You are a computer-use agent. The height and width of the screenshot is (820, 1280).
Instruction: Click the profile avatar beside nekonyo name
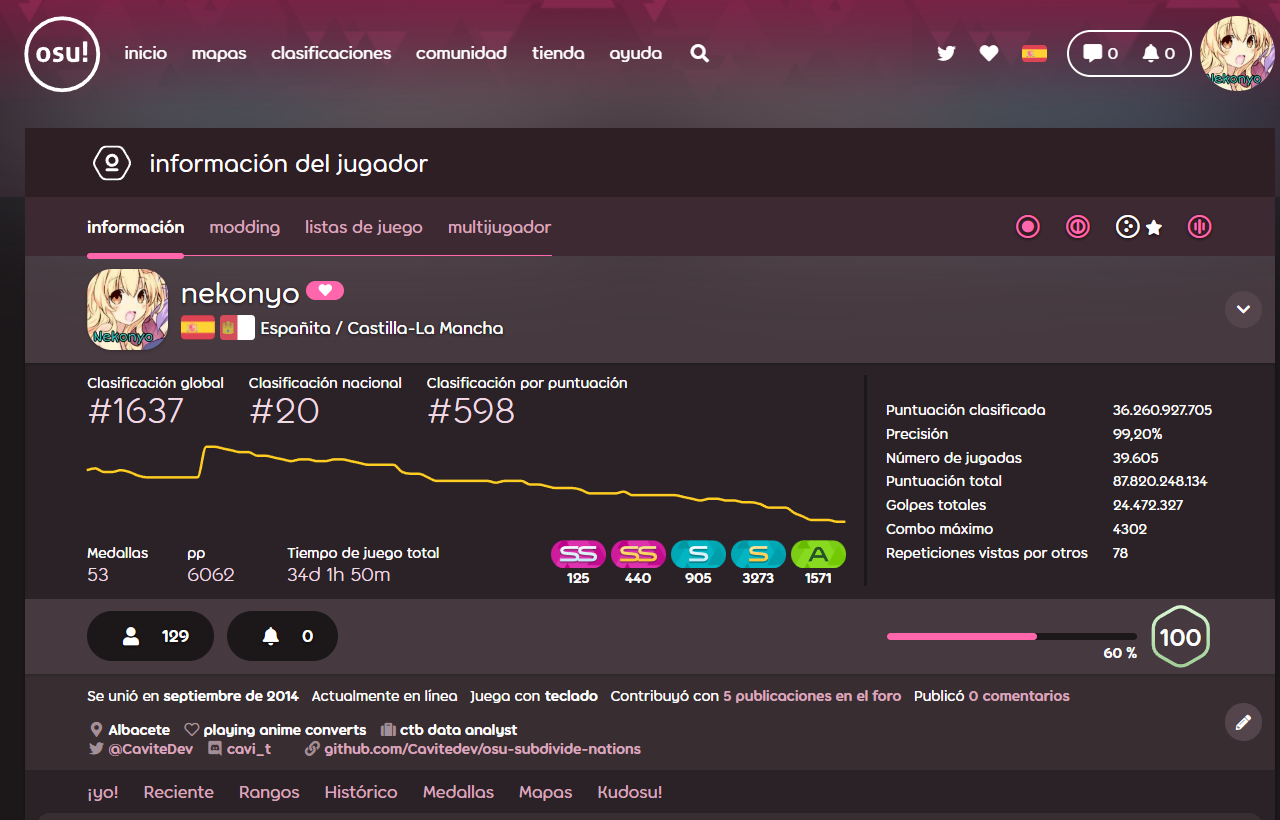pos(127,310)
